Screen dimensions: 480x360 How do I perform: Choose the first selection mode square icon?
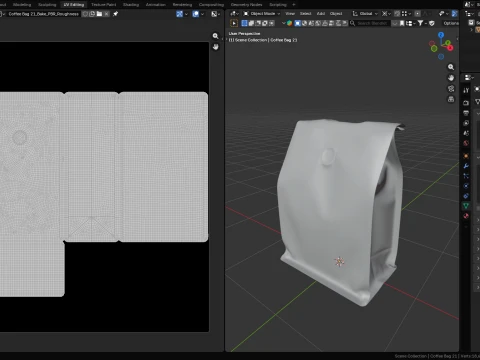(244, 23)
